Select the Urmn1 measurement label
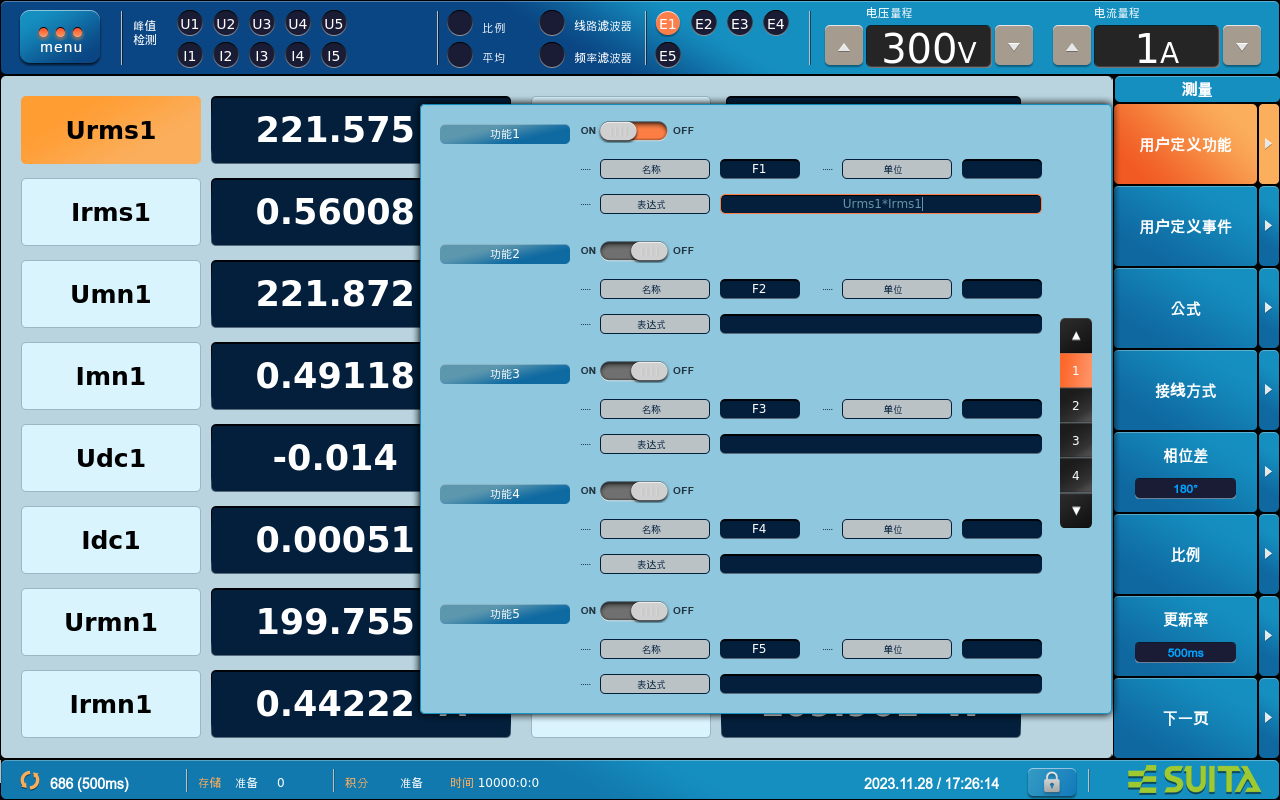 111,622
